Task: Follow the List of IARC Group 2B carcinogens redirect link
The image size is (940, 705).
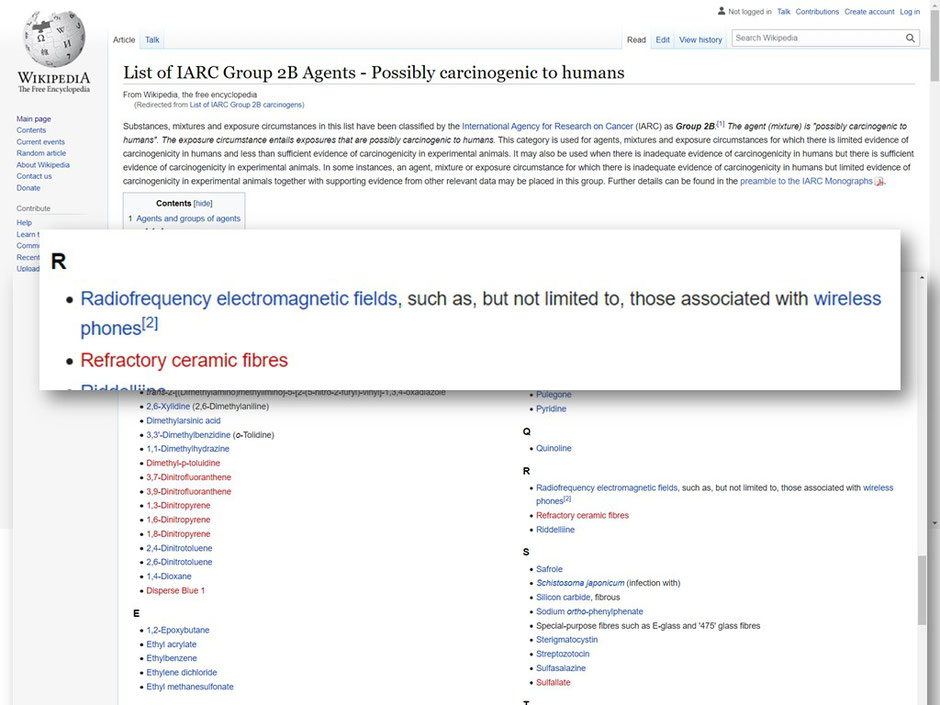Action: tap(246, 105)
